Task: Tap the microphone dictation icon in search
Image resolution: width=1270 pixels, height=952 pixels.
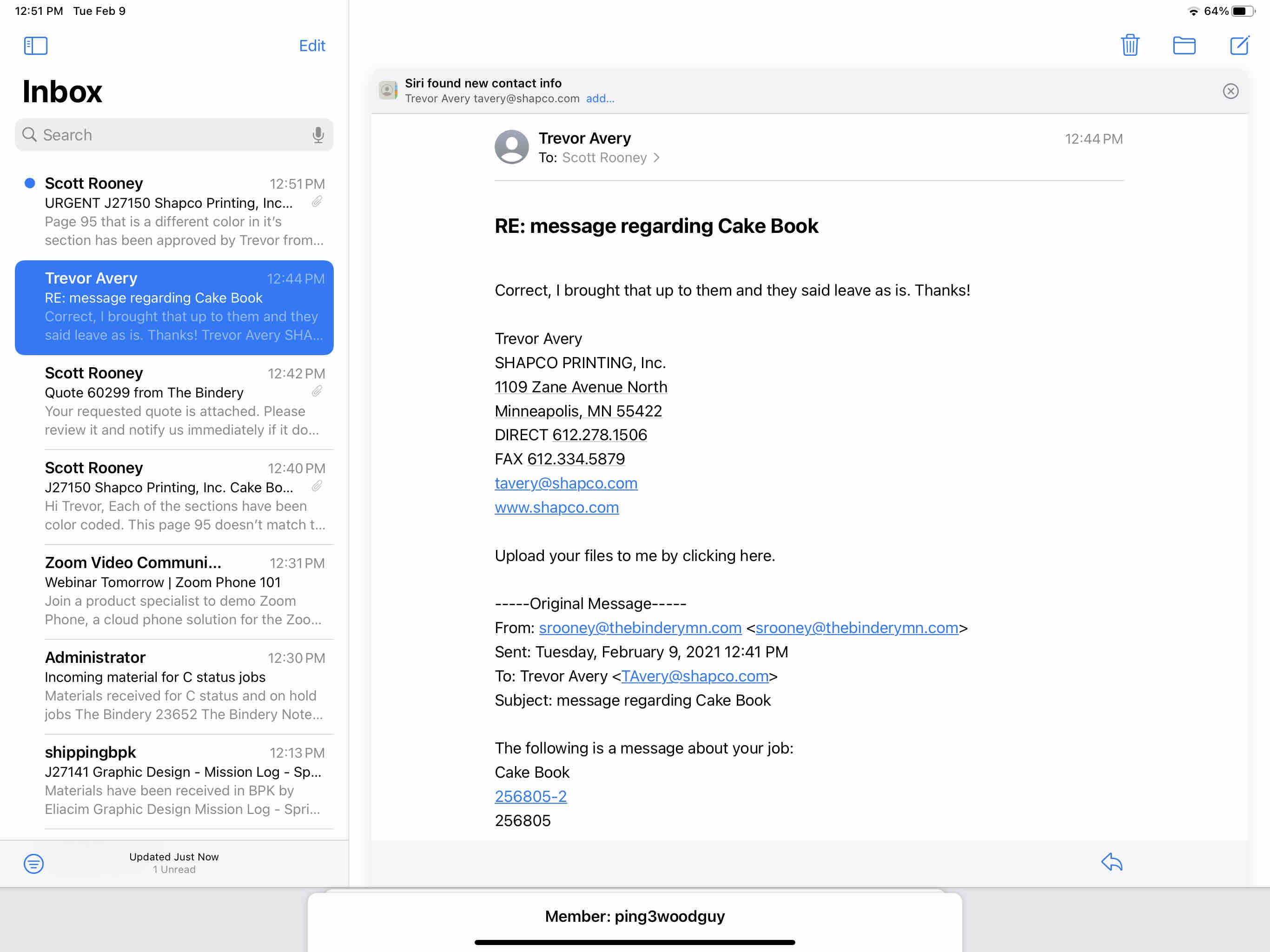Action: pos(317,135)
